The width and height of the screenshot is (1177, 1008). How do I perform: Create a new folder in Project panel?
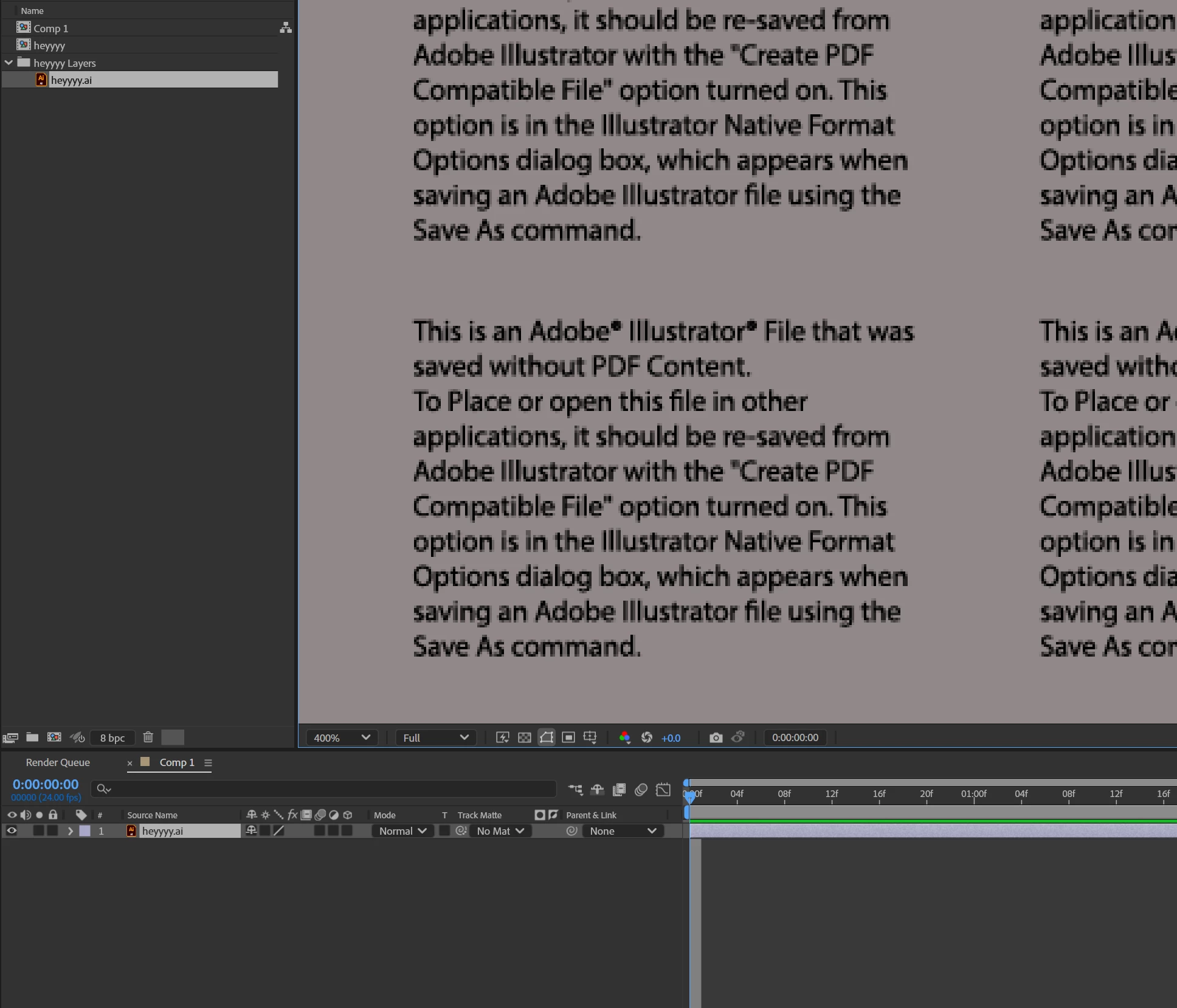point(32,737)
